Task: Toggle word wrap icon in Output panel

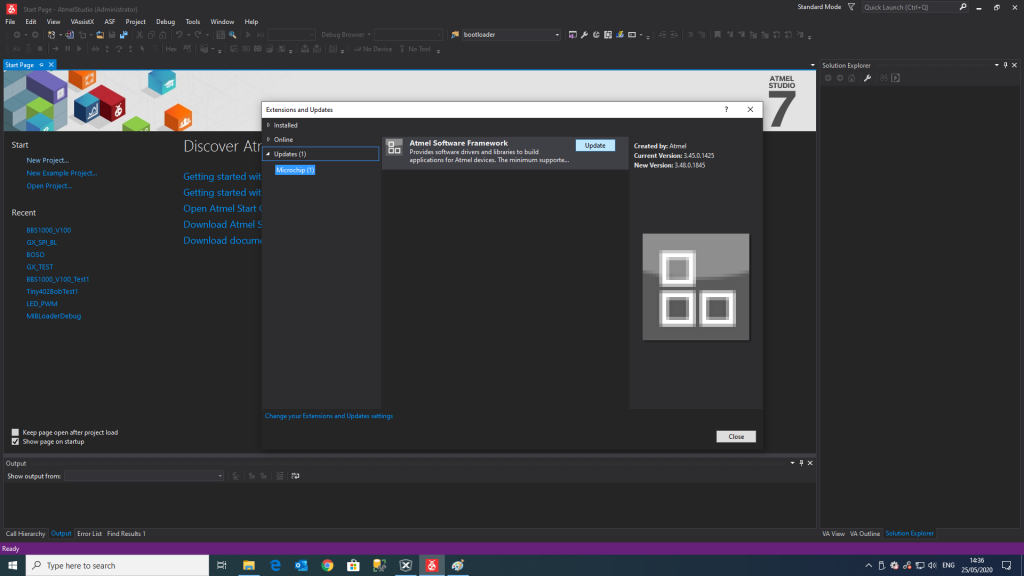Action: point(295,476)
